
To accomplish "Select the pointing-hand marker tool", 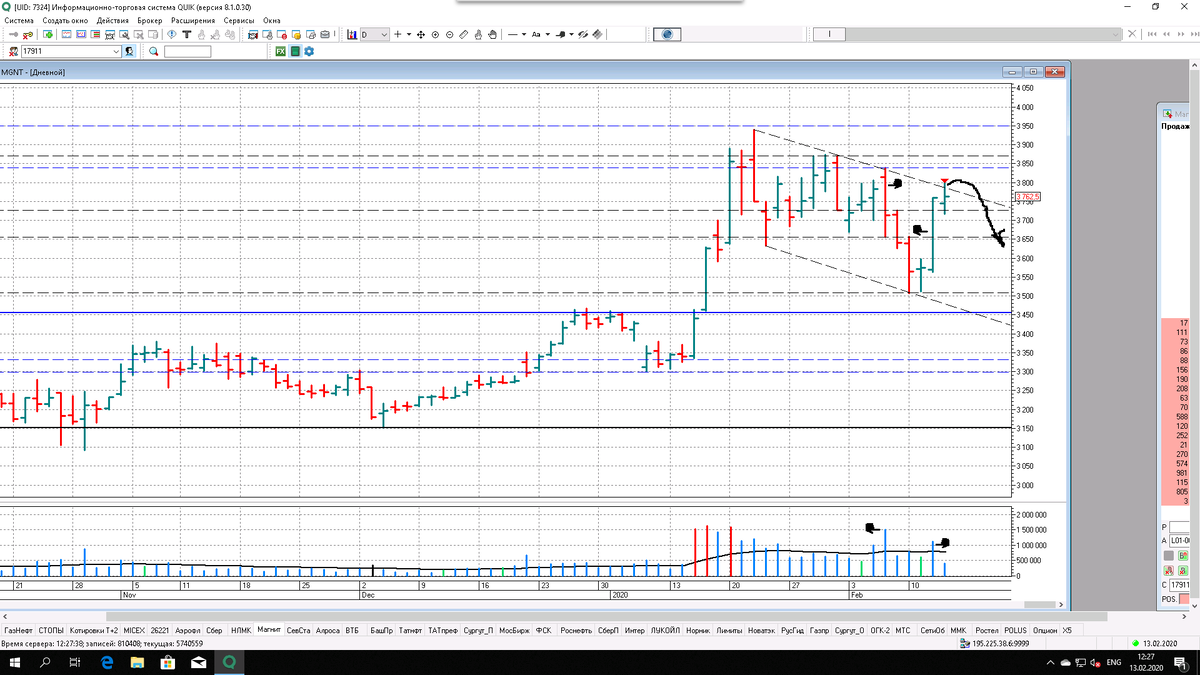I will click(x=560, y=34).
